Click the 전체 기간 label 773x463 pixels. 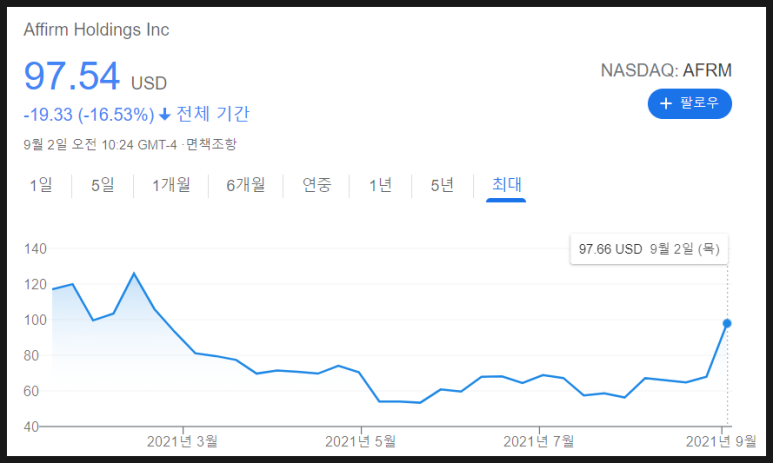[x=213, y=114]
